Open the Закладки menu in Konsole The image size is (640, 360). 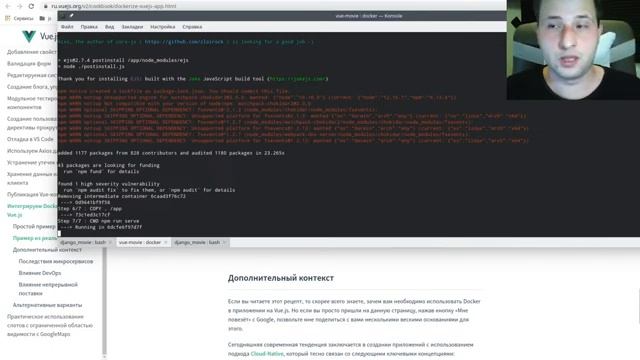(x=132, y=27)
